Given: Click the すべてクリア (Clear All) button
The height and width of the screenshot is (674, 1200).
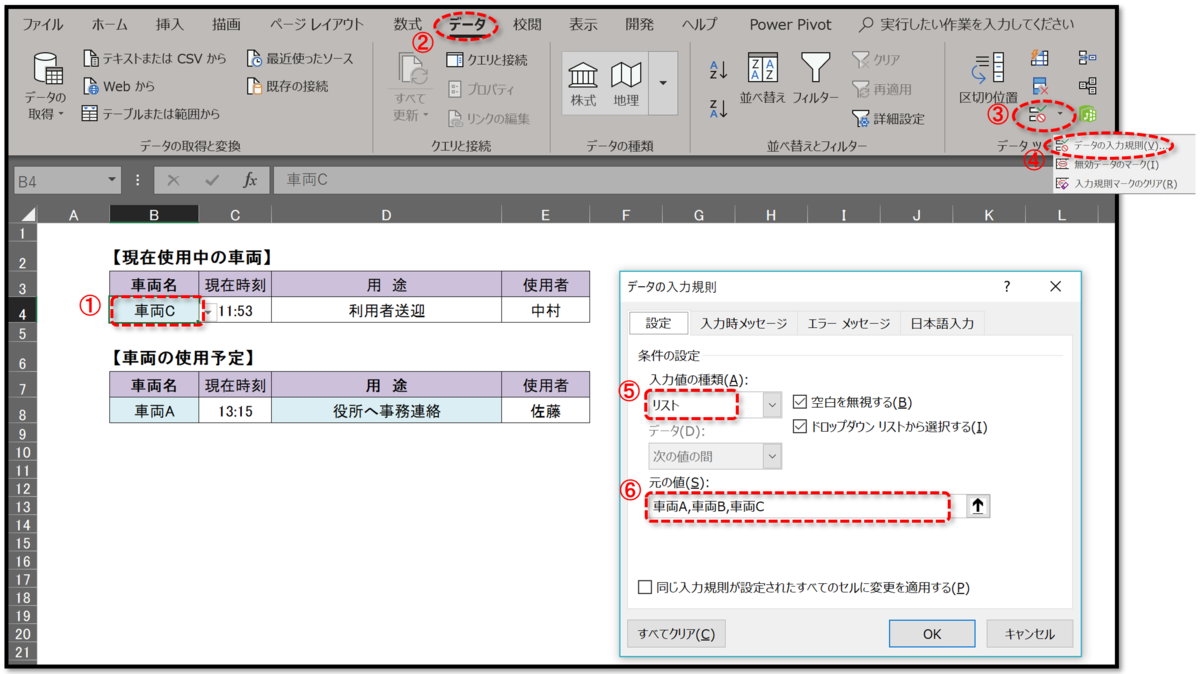Looking at the screenshot, I should (676, 633).
